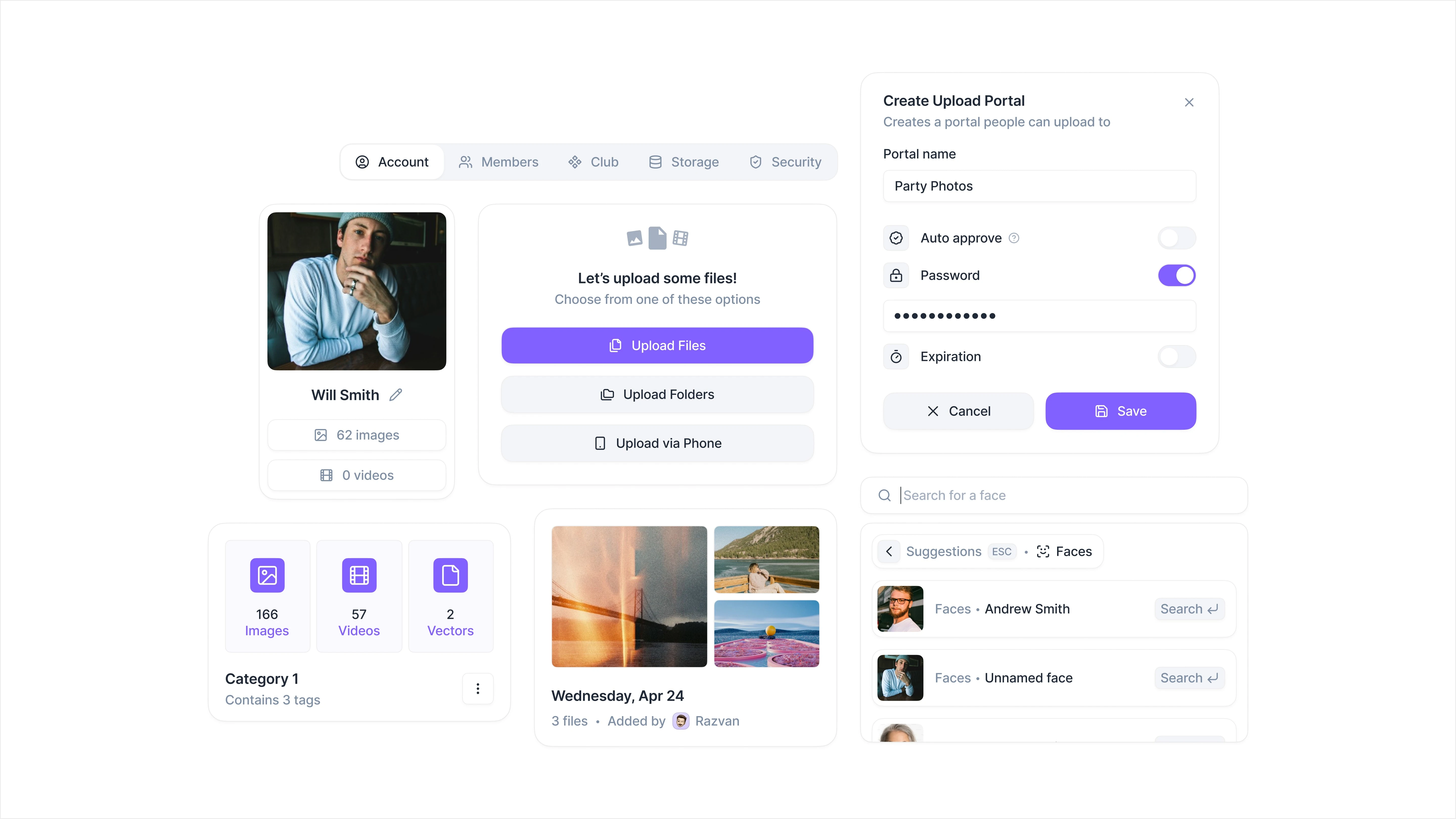The image size is (1456, 819).
Task: Click the purple Vectors file icon
Action: point(450,575)
